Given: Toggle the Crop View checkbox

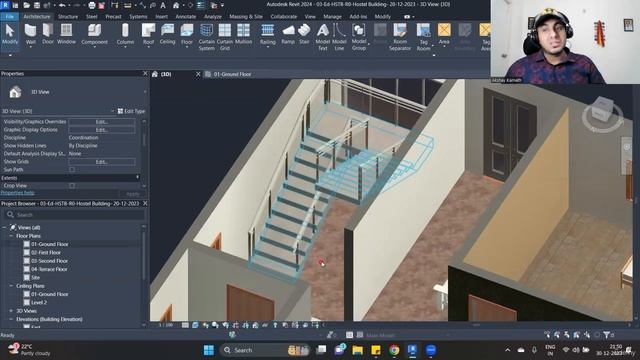Looking at the screenshot, I should (72, 186).
